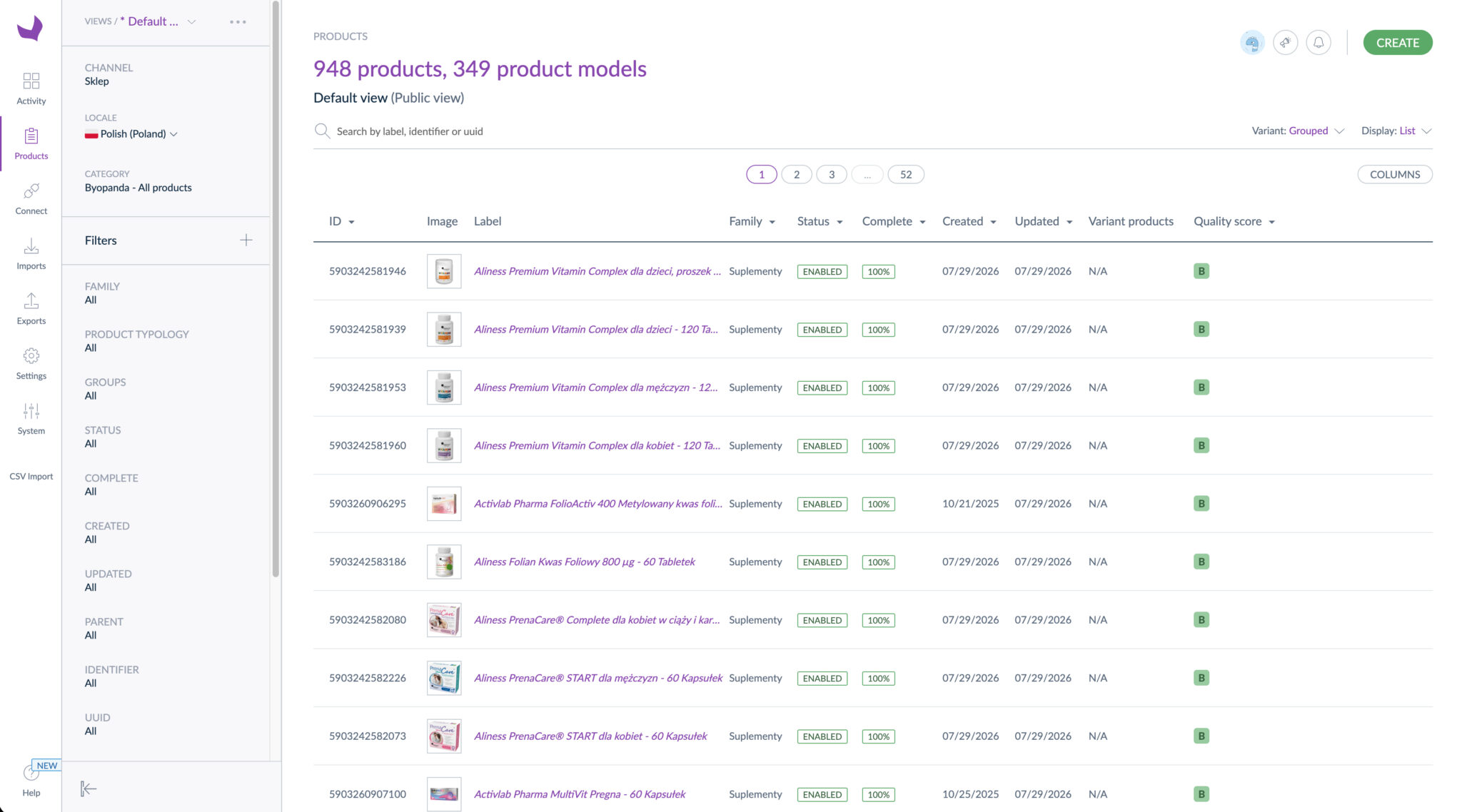The image size is (1462, 812).
Task: Jump to page 52 of results
Action: [x=905, y=174]
